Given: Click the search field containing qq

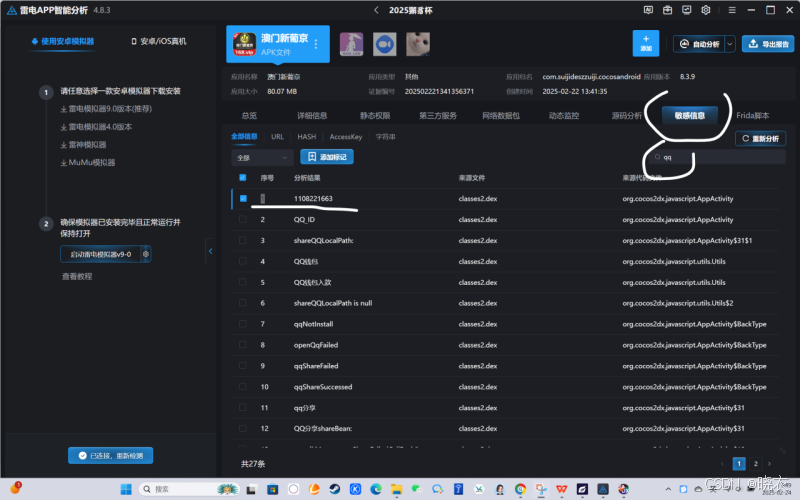Looking at the screenshot, I should 718,157.
